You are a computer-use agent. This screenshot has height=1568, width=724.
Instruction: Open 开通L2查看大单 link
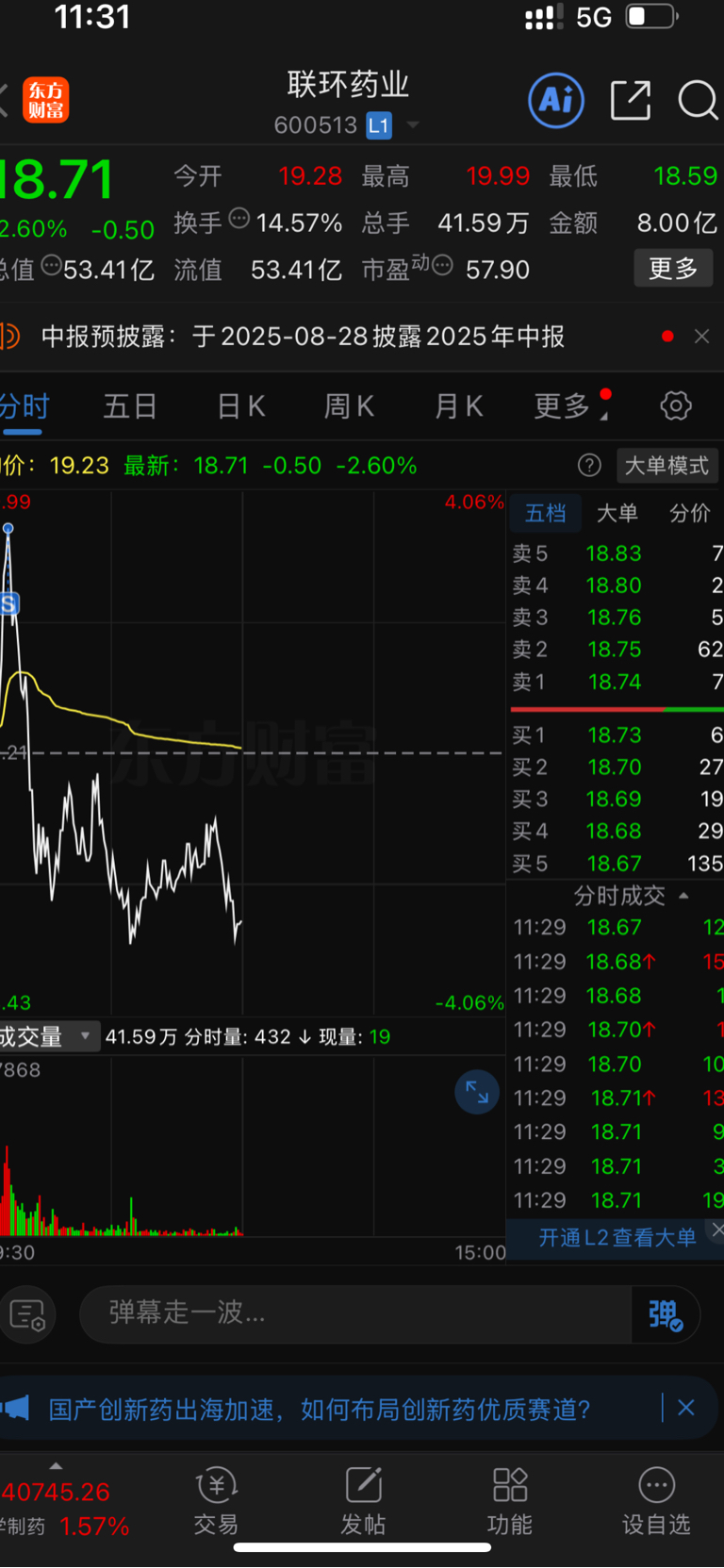[x=617, y=1237]
